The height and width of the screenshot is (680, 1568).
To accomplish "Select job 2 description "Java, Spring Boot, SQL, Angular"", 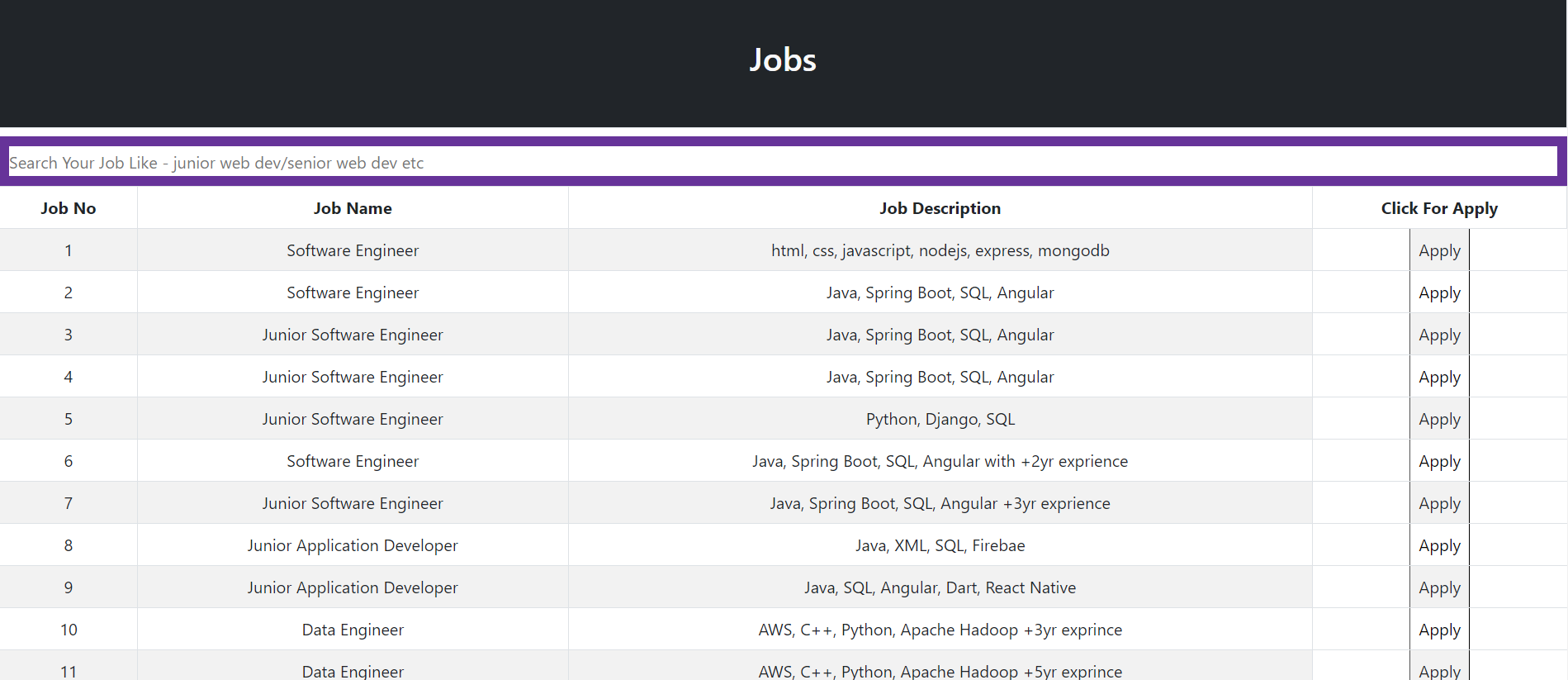I will [940, 292].
